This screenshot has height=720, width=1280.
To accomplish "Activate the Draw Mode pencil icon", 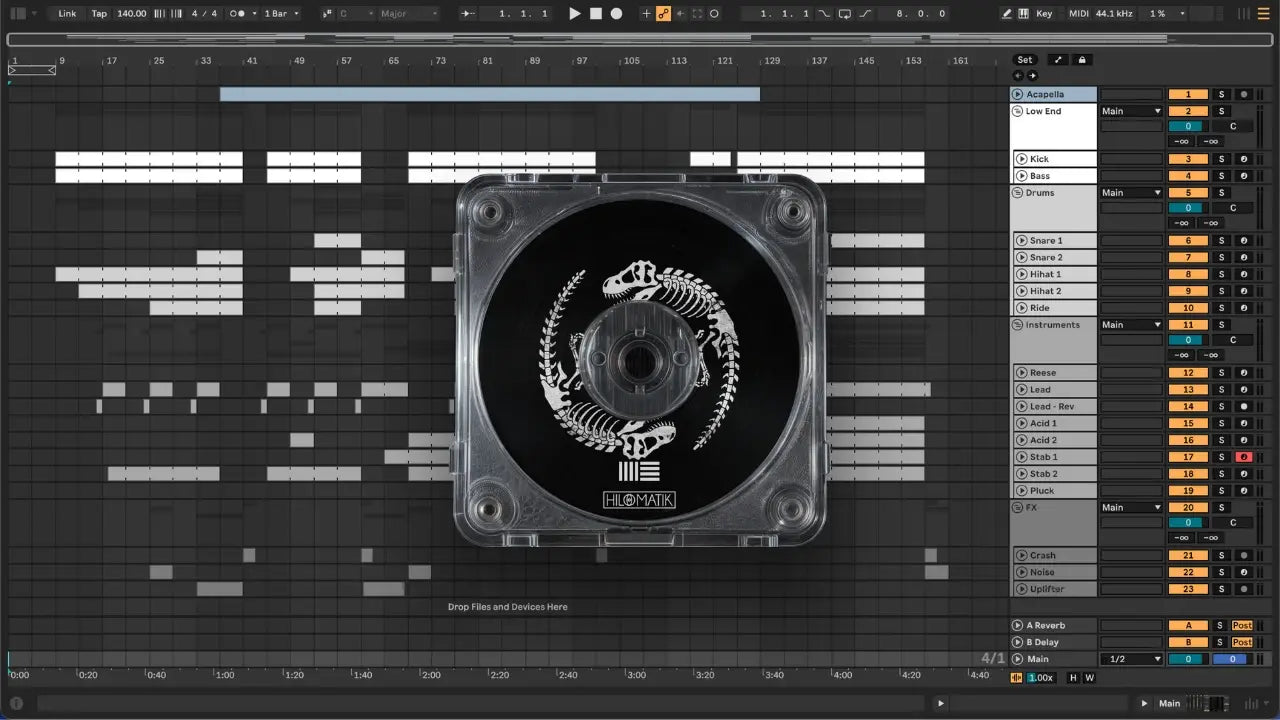I will [1006, 14].
